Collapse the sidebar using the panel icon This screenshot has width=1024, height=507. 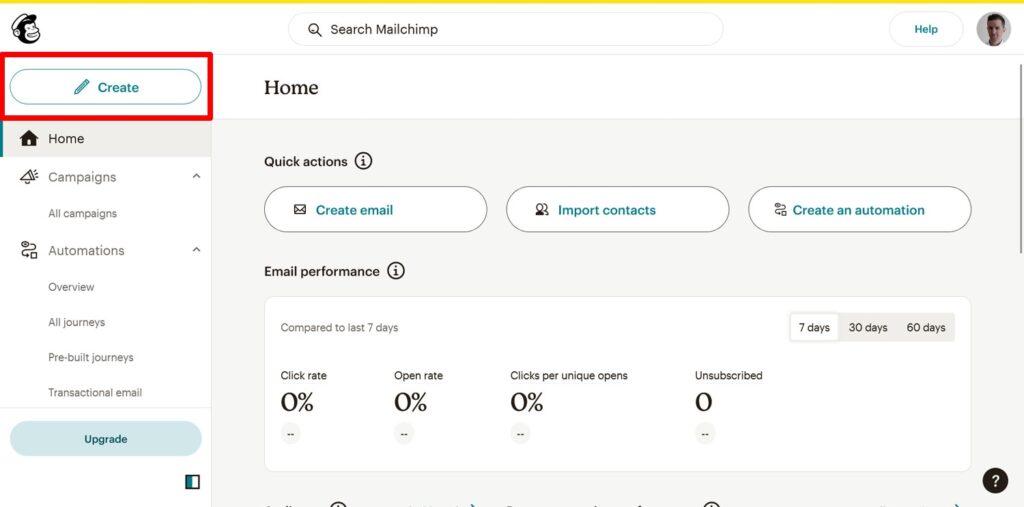192,482
